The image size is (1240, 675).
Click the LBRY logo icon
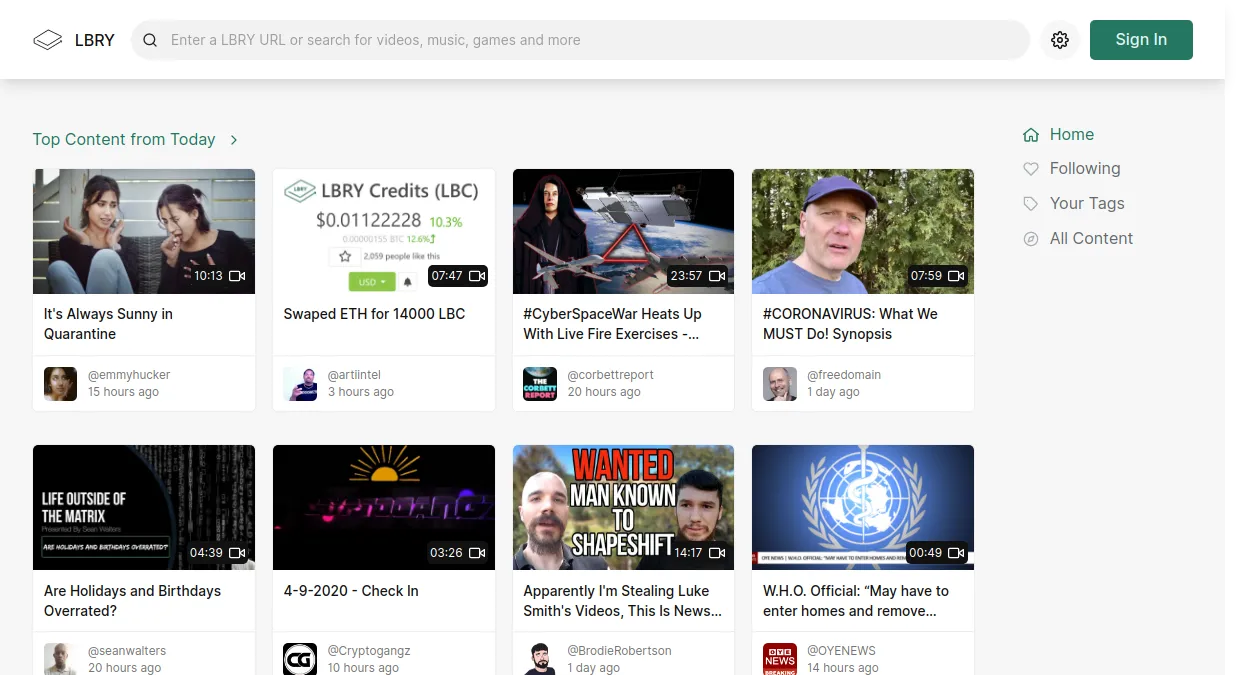point(48,40)
